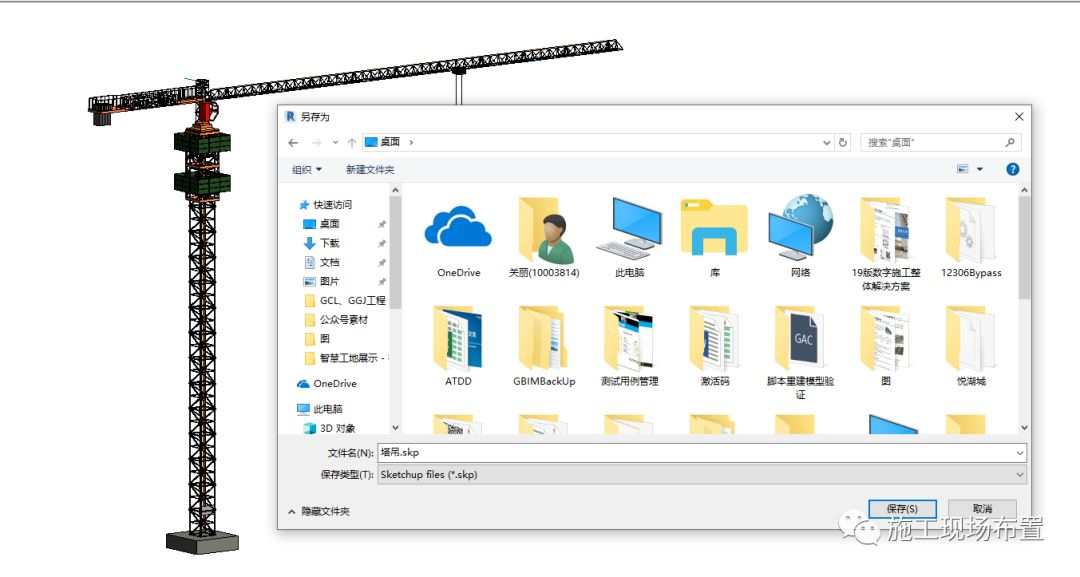Open the 组织 dropdown menu

click(307, 169)
